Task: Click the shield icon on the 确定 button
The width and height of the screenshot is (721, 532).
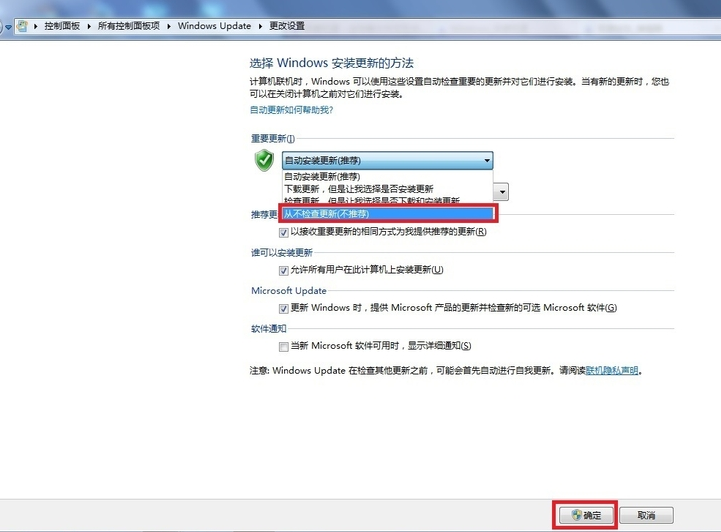Action: tap(575, 515)
